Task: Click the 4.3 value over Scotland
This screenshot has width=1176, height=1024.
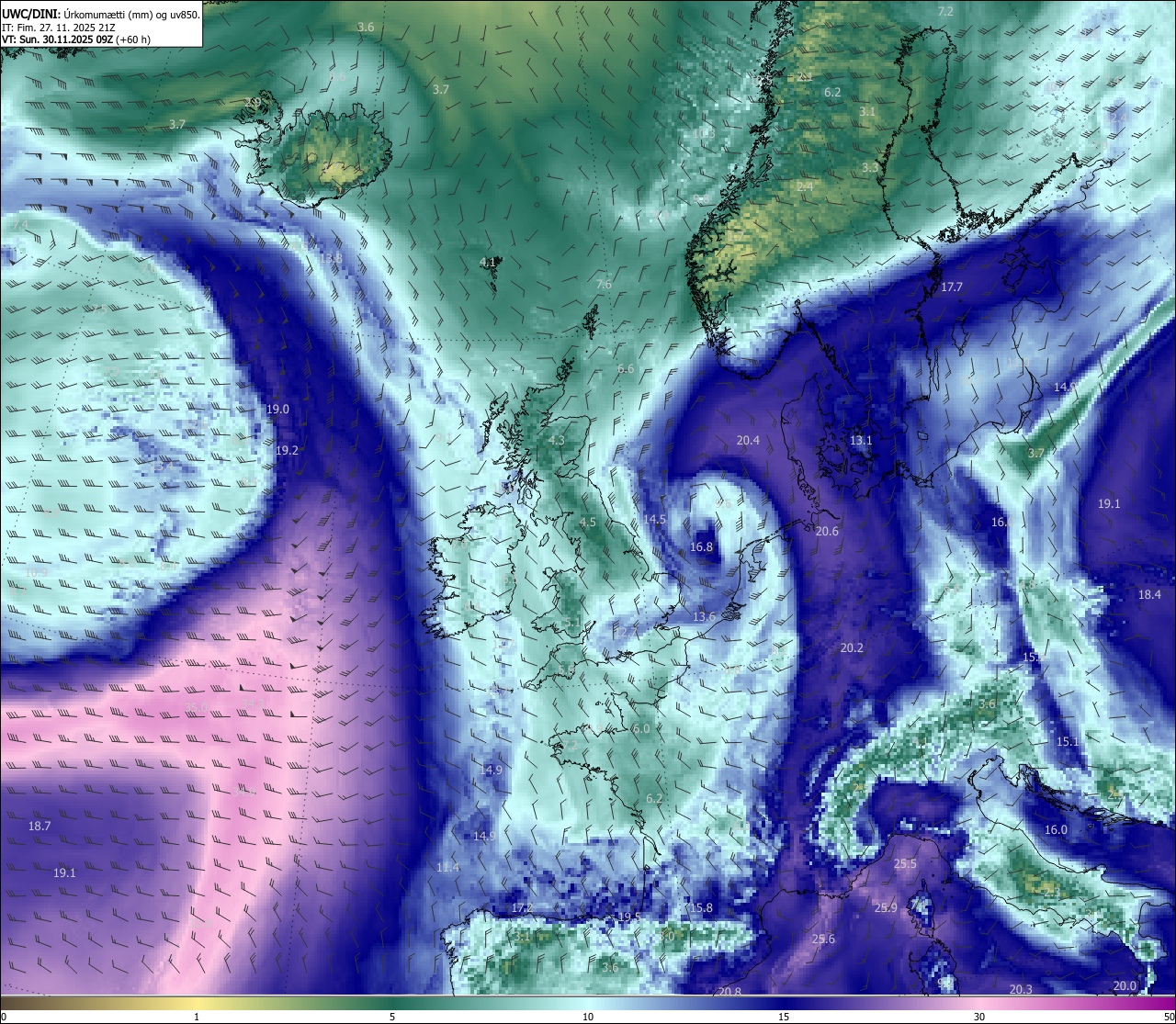Action: tap(556, 441)
